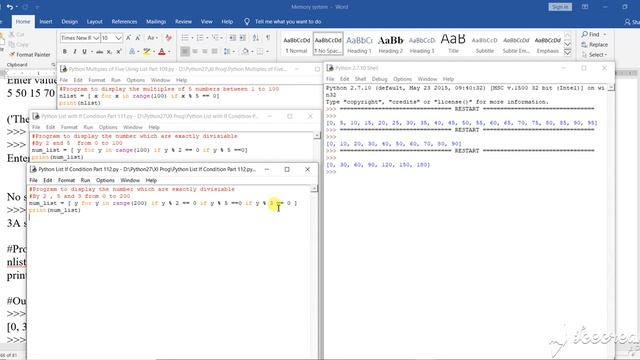
Task: Click the Replace button in Editing group
Action: pos(595,44)
